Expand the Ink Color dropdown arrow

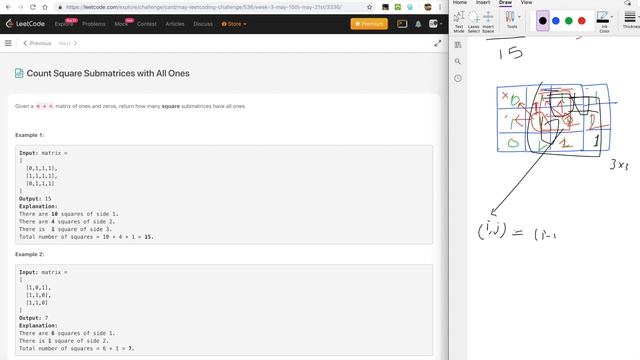pyautogui.click(x=612, y=17)
